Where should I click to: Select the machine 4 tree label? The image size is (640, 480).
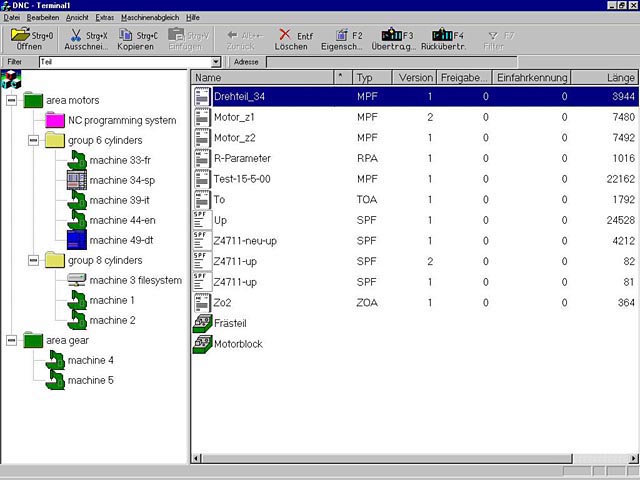tap(91, 360)
